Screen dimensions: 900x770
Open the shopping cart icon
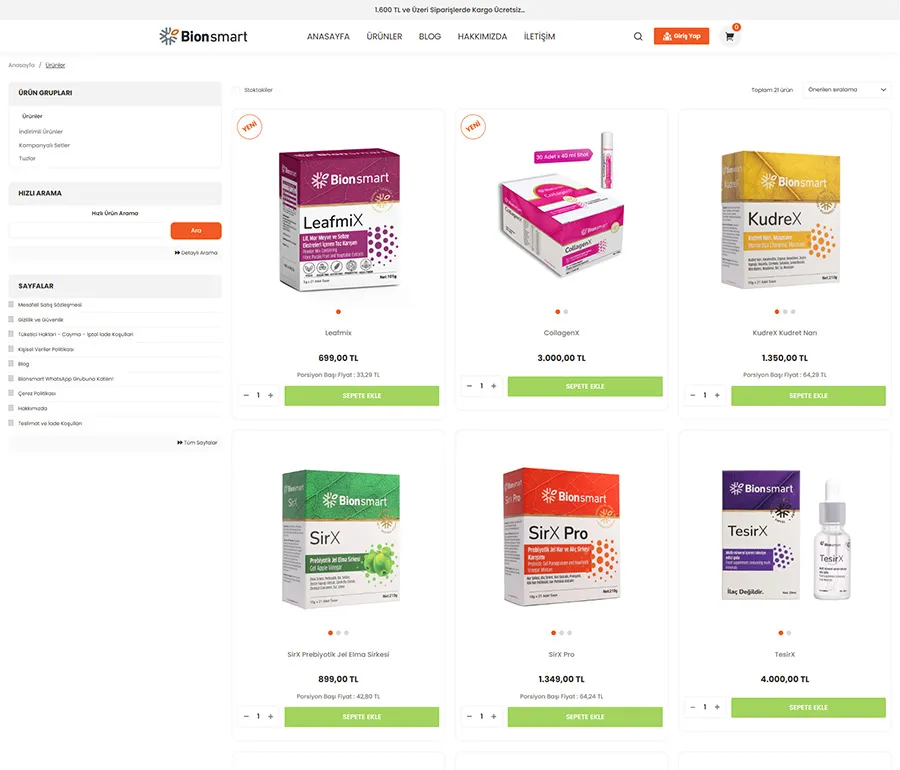tap(730, 37)
